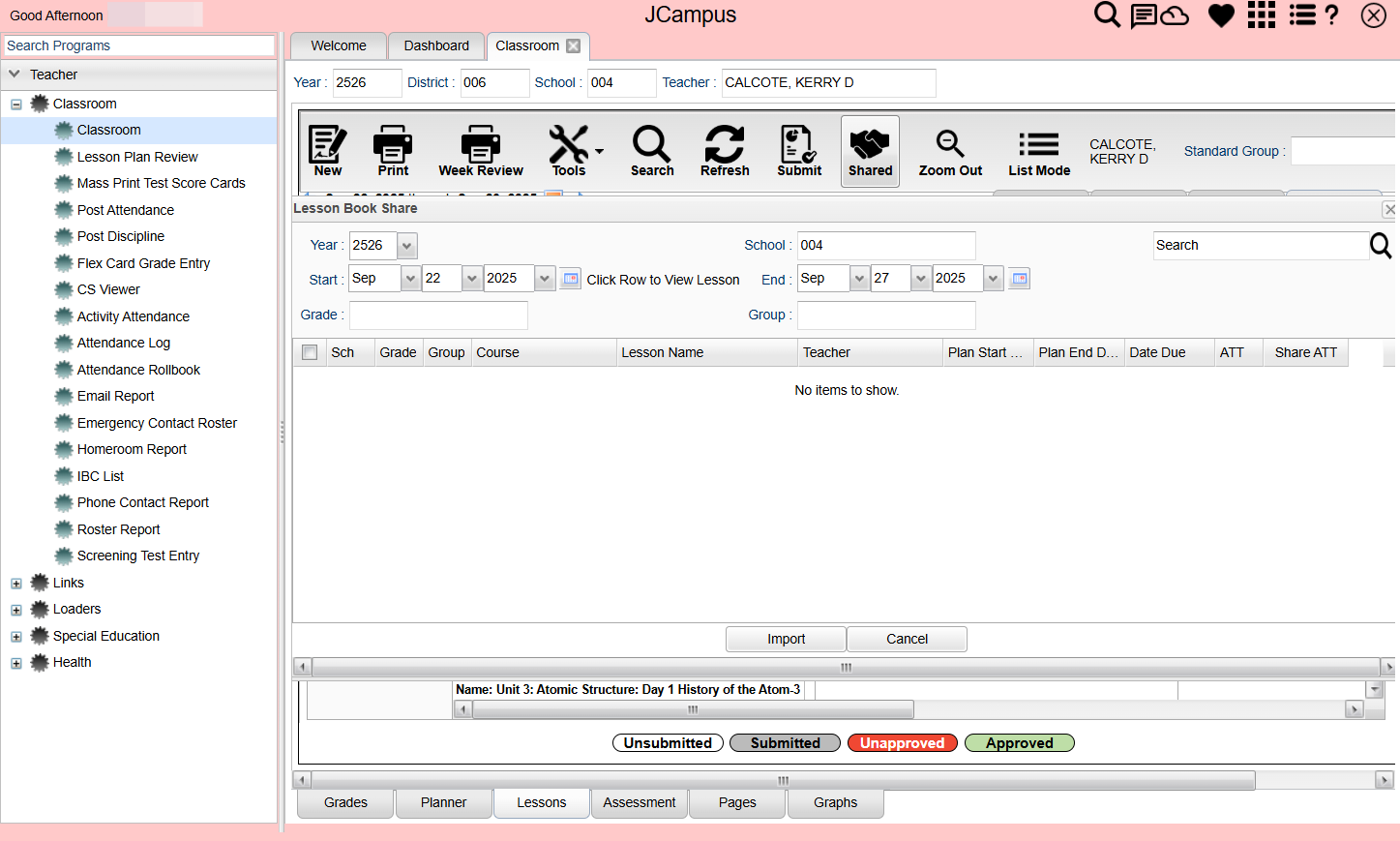This screenshot has height=841, width=1400.
Task: Open the apps grid icon
Action: 1262,15
